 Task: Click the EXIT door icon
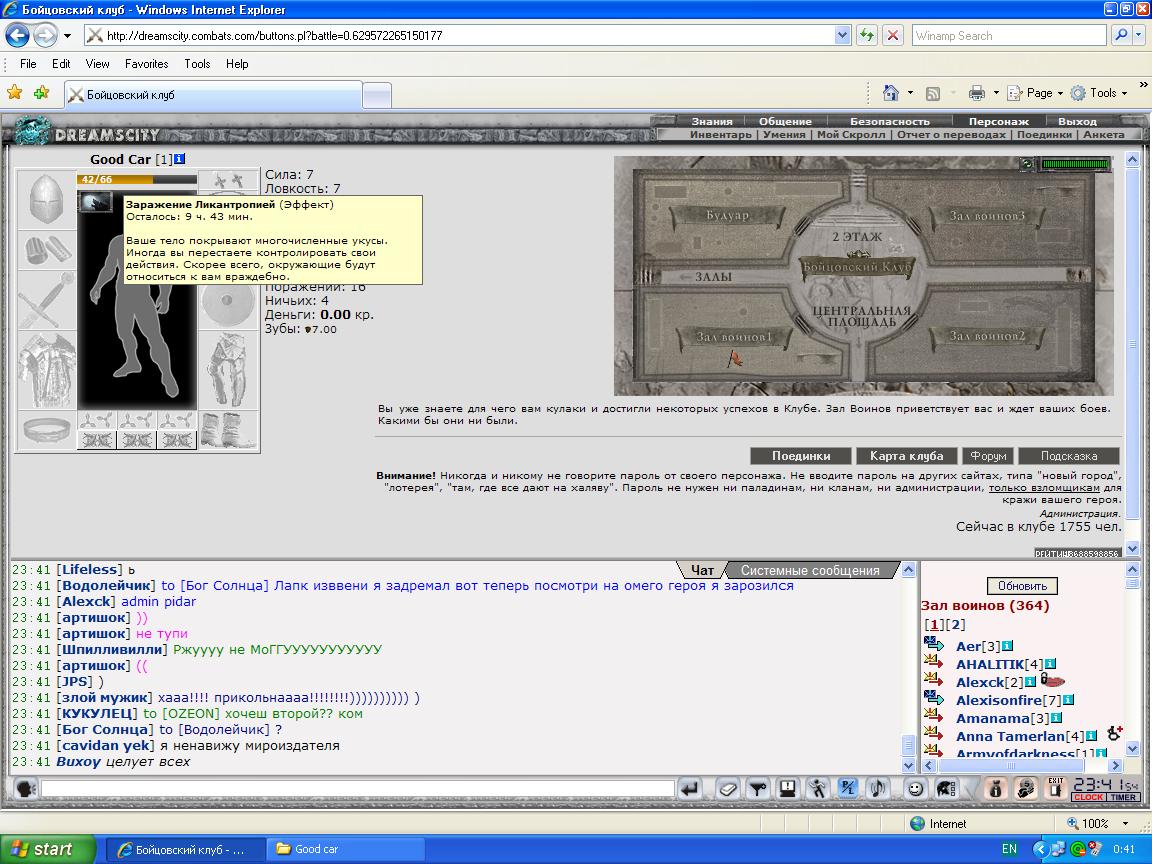[1056, 789]
